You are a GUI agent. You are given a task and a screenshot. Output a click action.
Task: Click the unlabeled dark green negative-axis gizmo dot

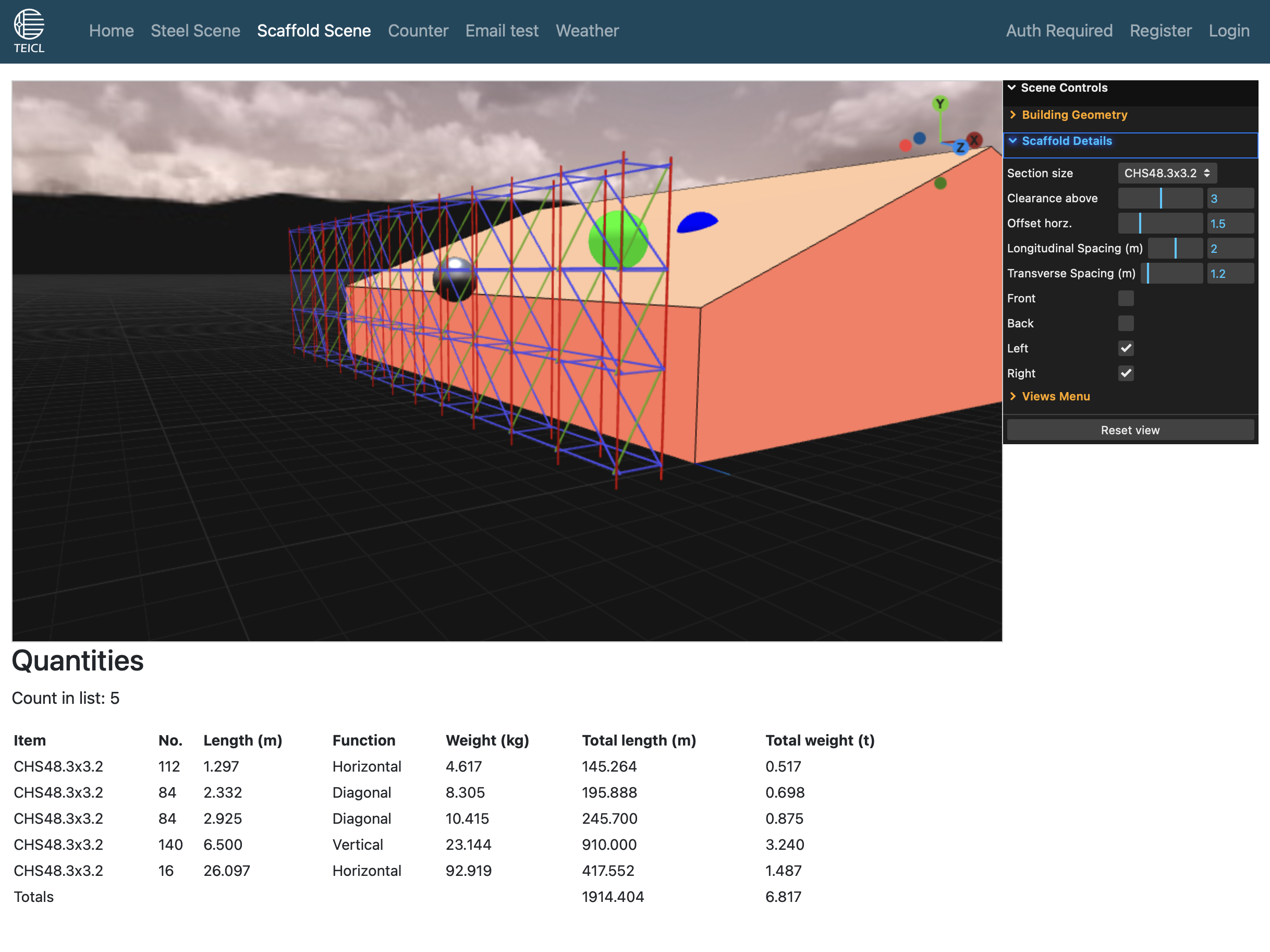pyautogui.click(x=940, y=183)
